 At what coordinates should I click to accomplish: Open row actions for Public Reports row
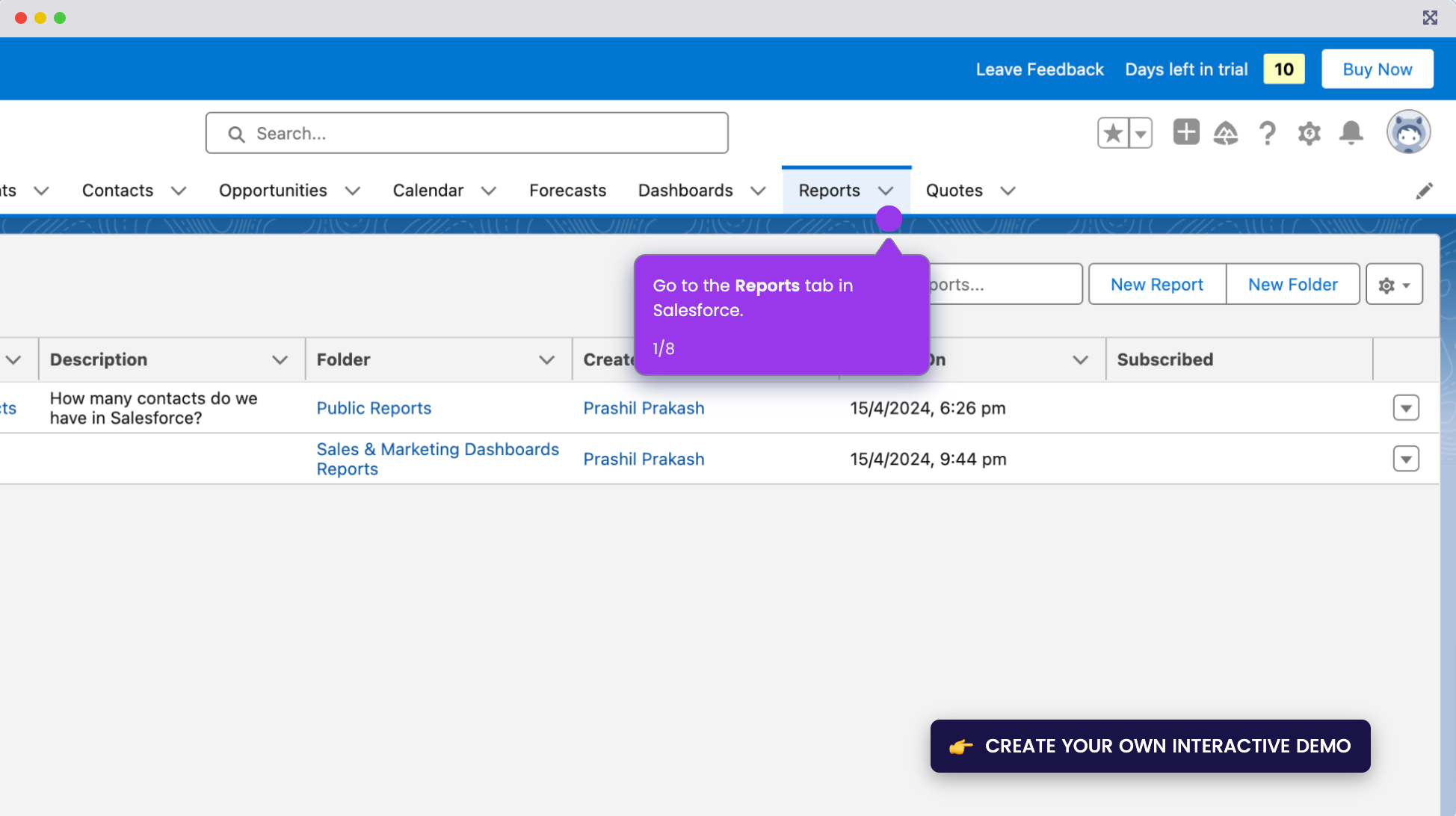(1406, 408)
